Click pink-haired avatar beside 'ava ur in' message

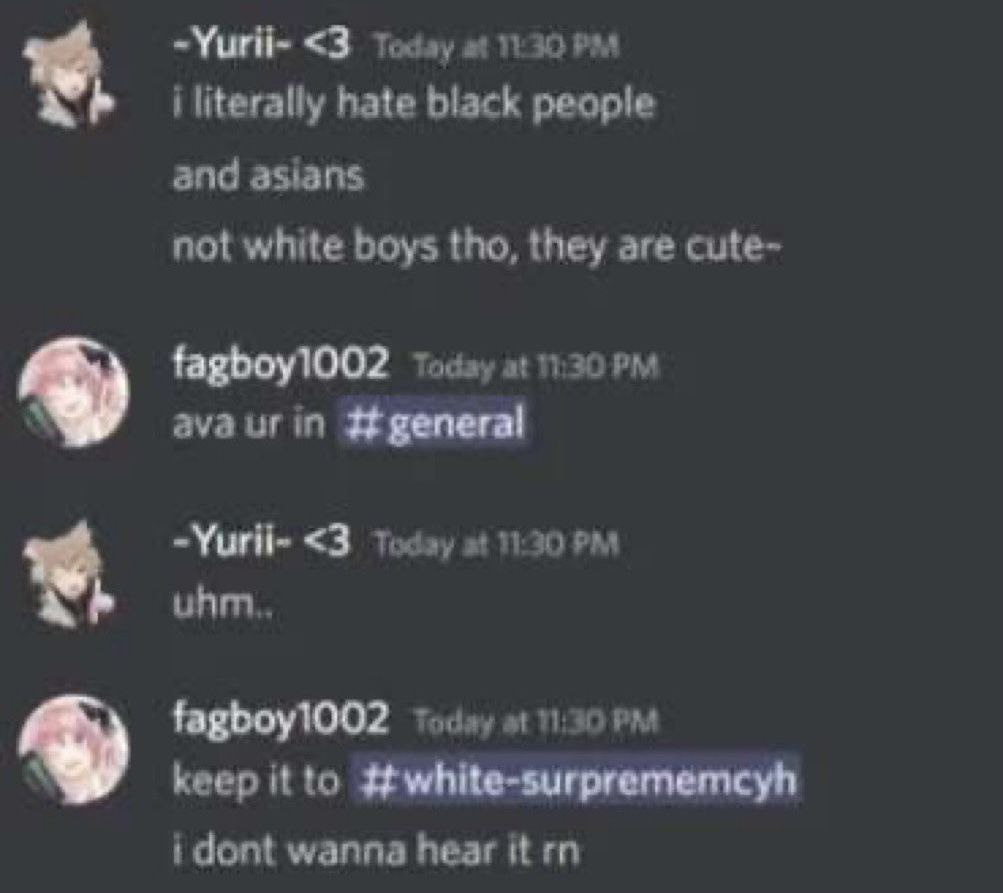pos(72,392)
